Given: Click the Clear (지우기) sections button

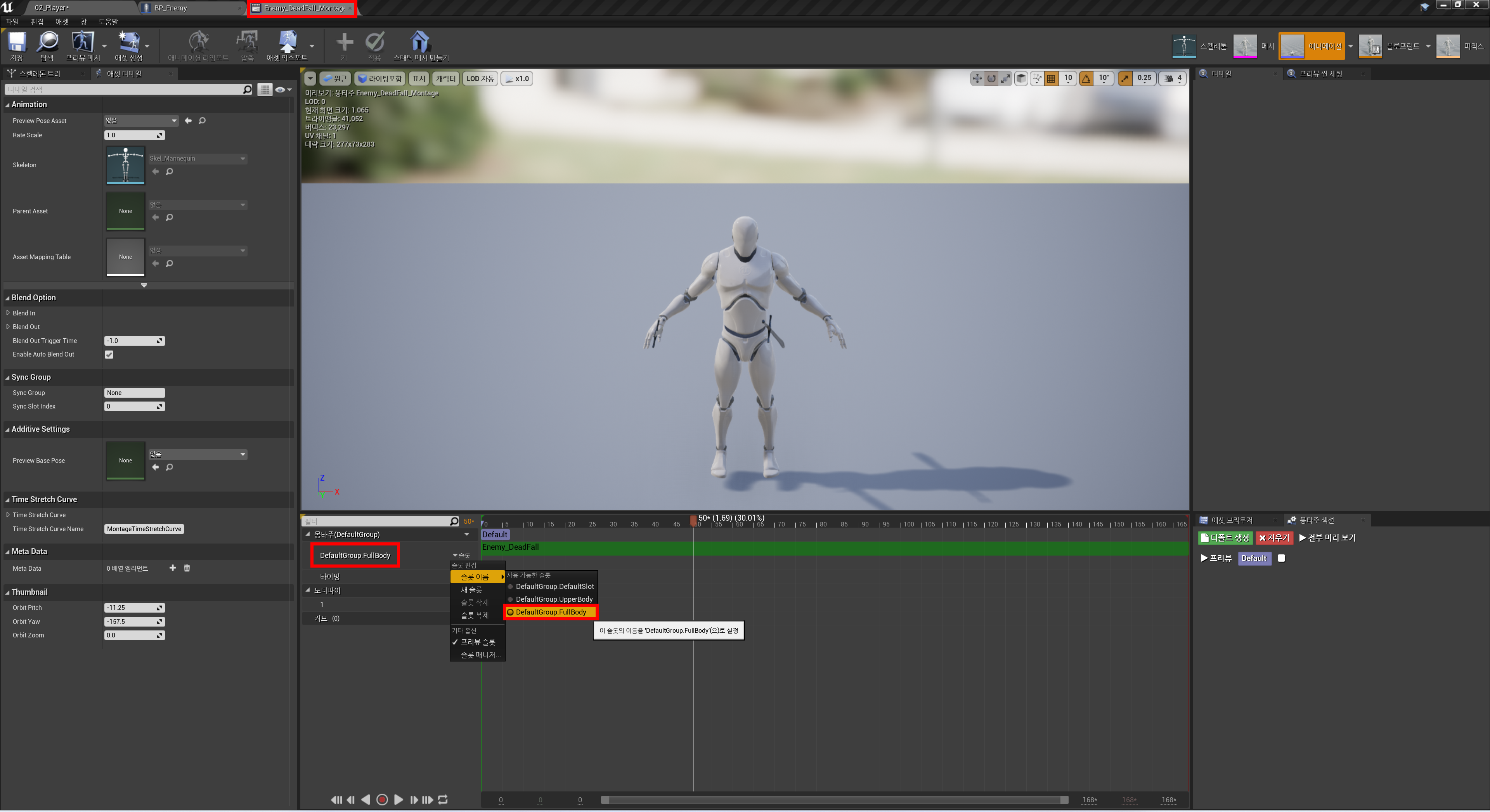Looking at the screenshot, I should (x=1274, y=538).
